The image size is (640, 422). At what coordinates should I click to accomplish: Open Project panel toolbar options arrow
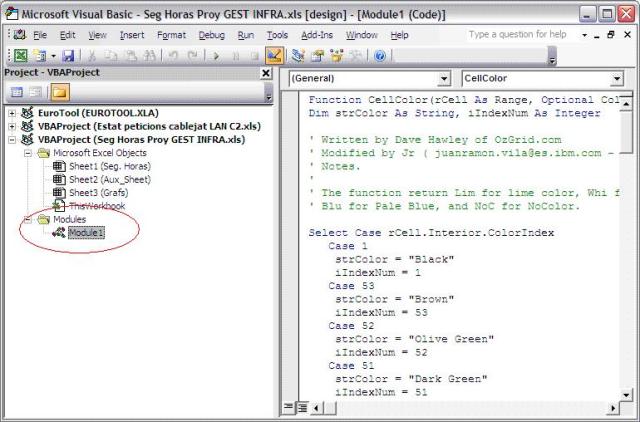tap(269, 92)
